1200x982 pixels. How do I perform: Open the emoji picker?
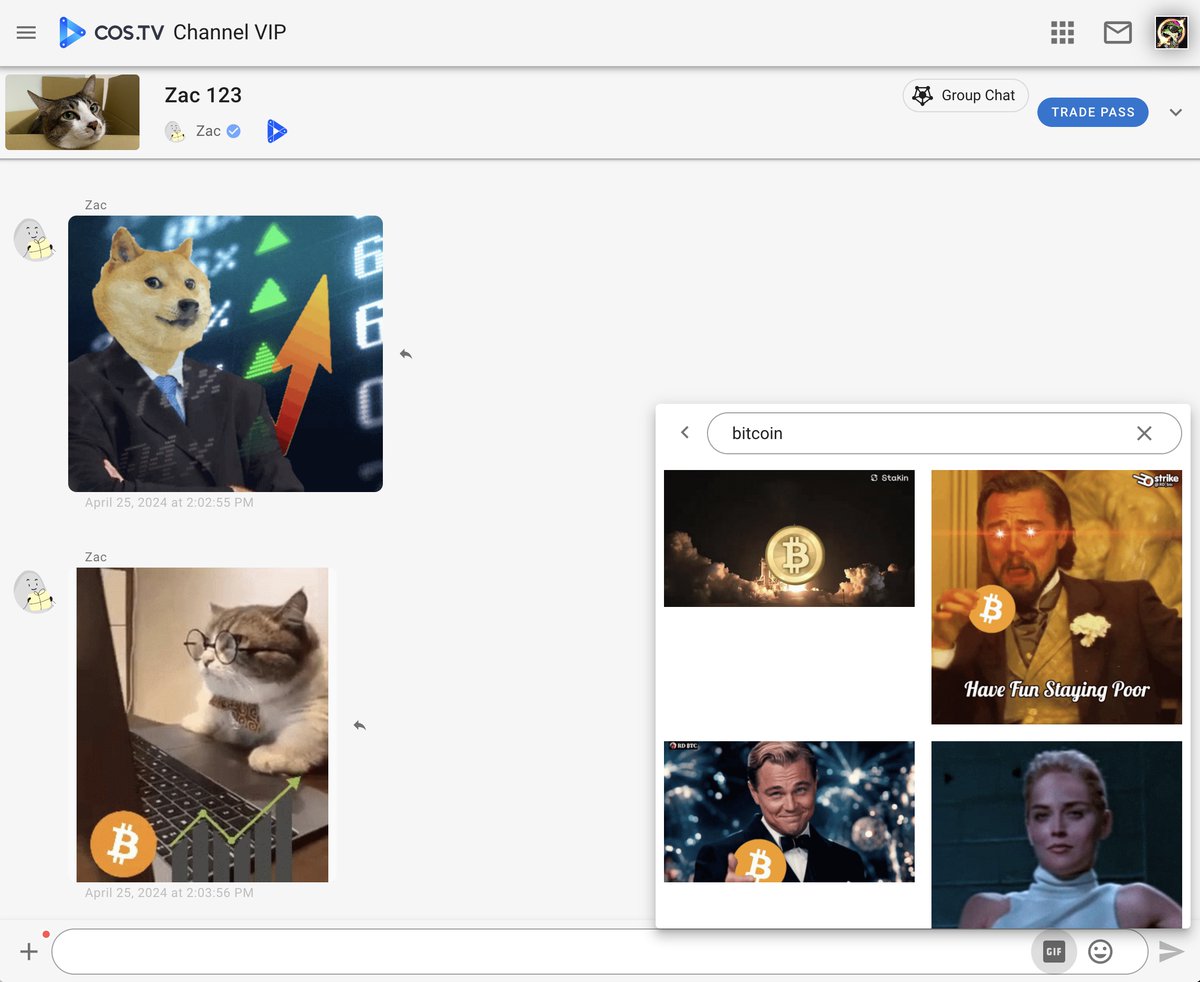click(1100, 952)
